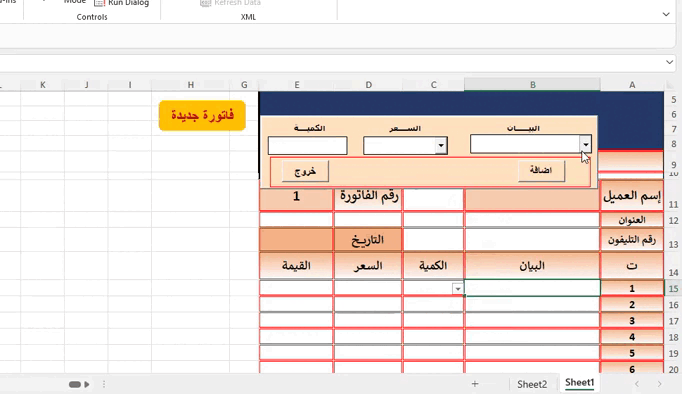Click the خروج exit button

(305, 171)
